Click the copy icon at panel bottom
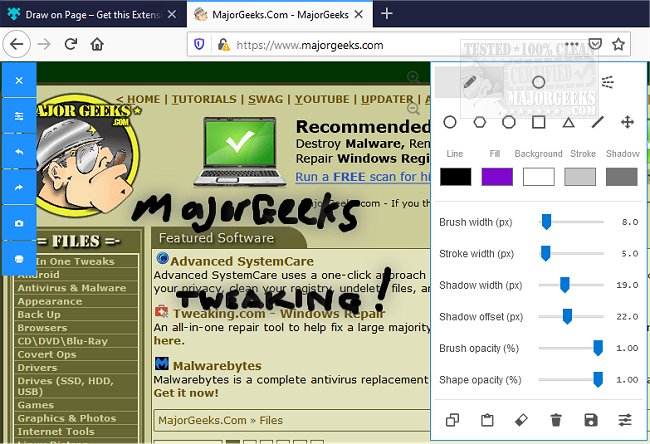 452,420
